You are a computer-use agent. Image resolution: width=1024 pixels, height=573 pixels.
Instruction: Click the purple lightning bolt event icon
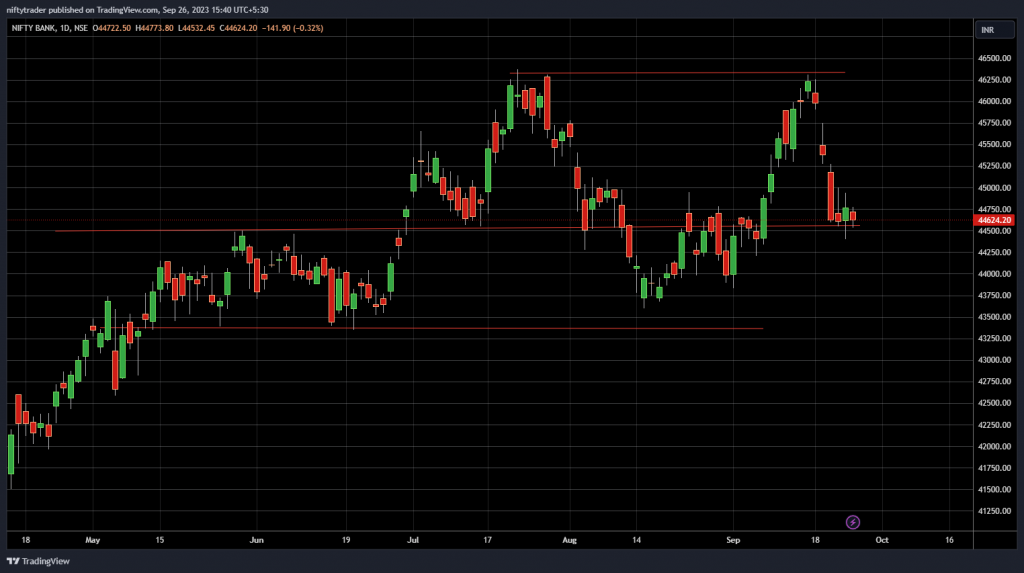pyautogui.click(x=852, y=522)
